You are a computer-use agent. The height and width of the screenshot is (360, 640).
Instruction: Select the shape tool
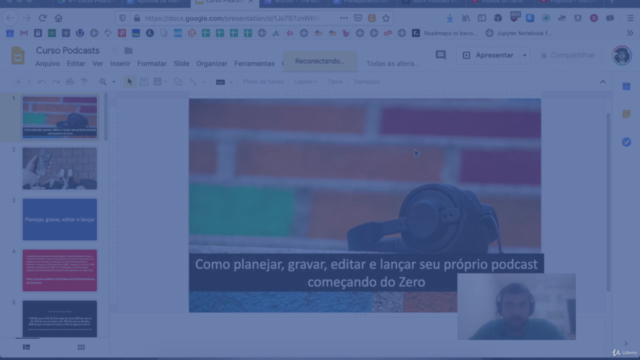[178, 82]
